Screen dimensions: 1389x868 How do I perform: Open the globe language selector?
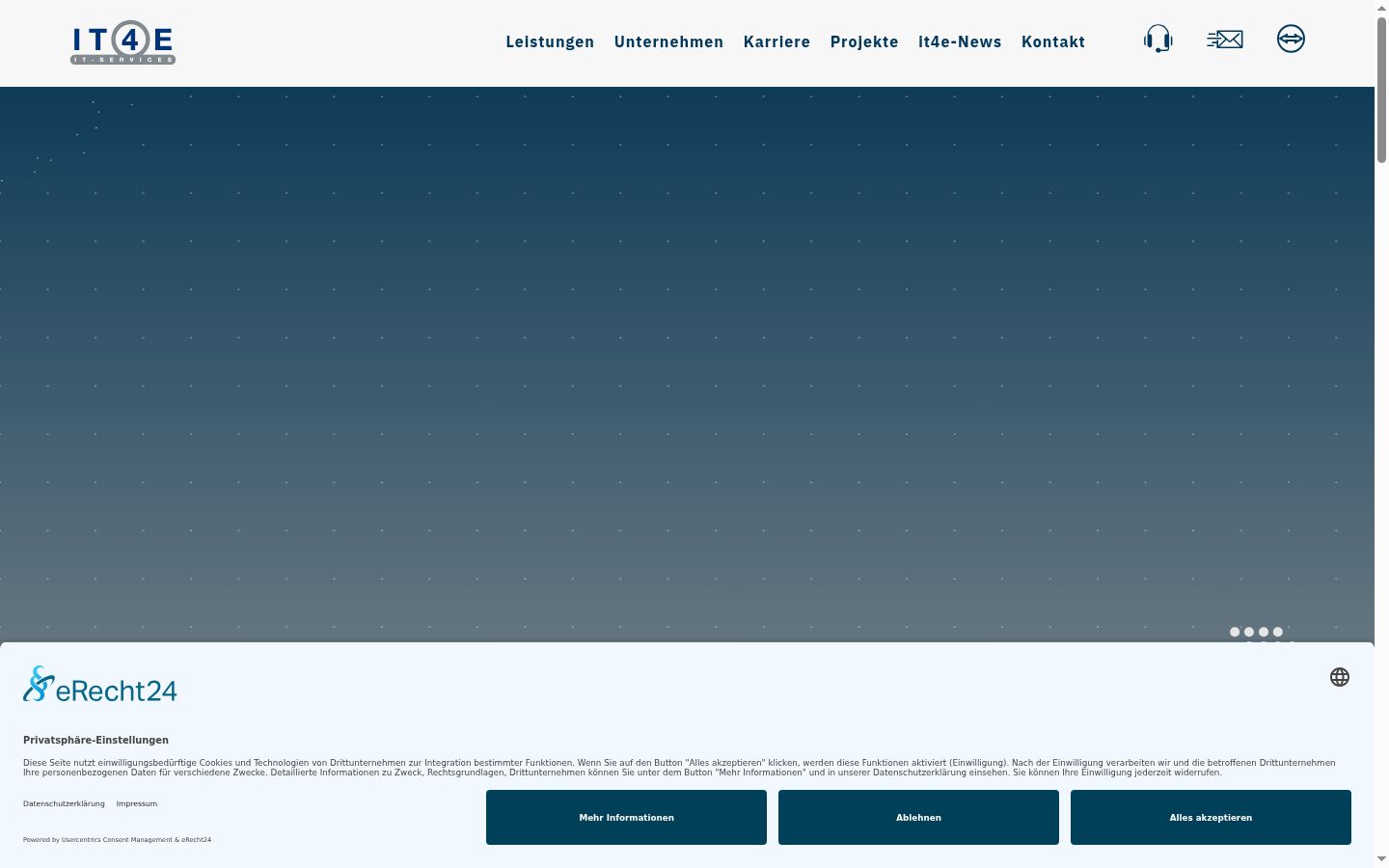click(x=1340, y=677)
